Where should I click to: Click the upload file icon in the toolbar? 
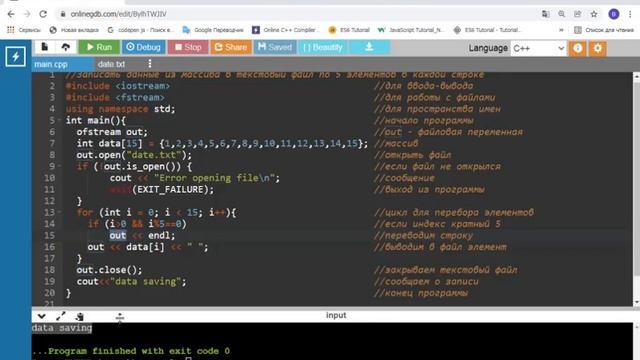[65, 47]
